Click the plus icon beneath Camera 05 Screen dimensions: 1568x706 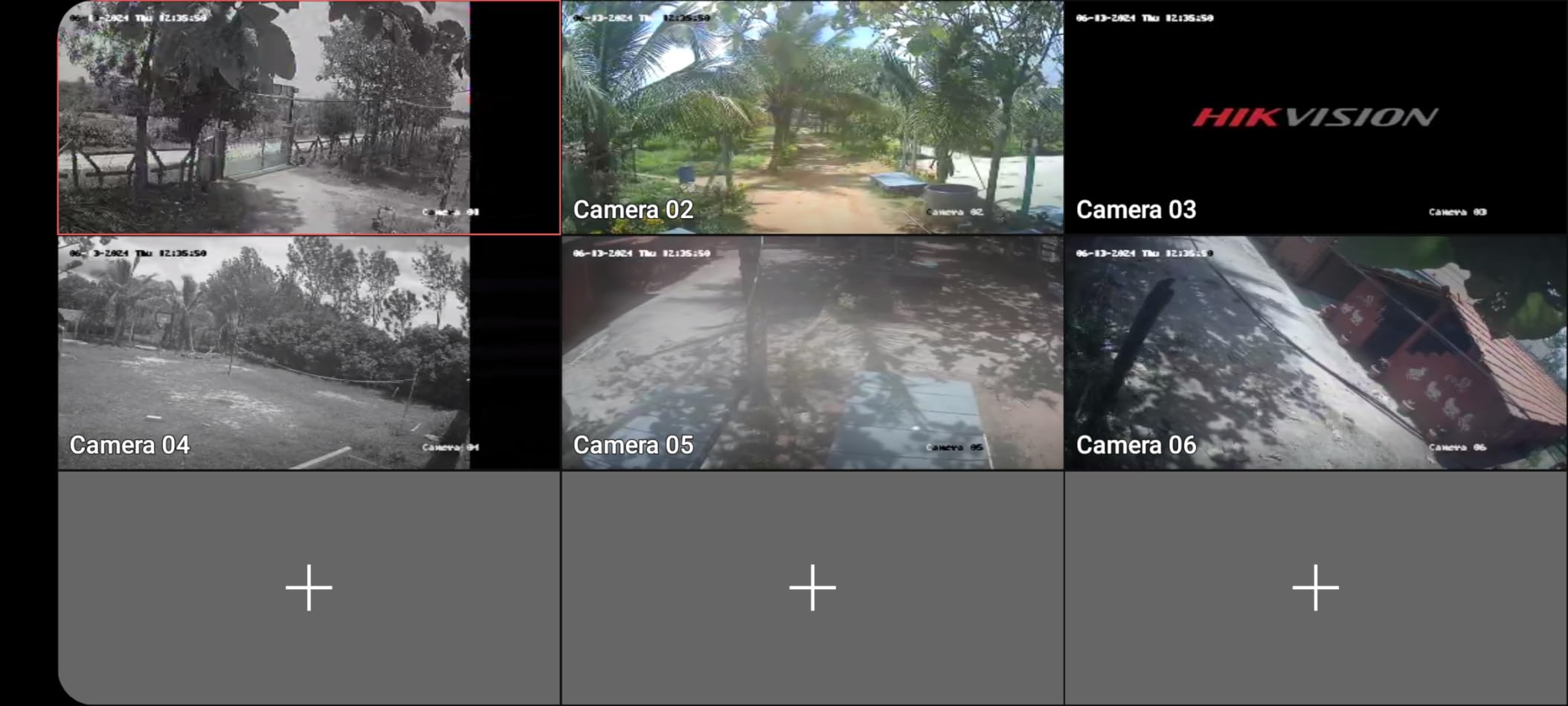[812, 587]
